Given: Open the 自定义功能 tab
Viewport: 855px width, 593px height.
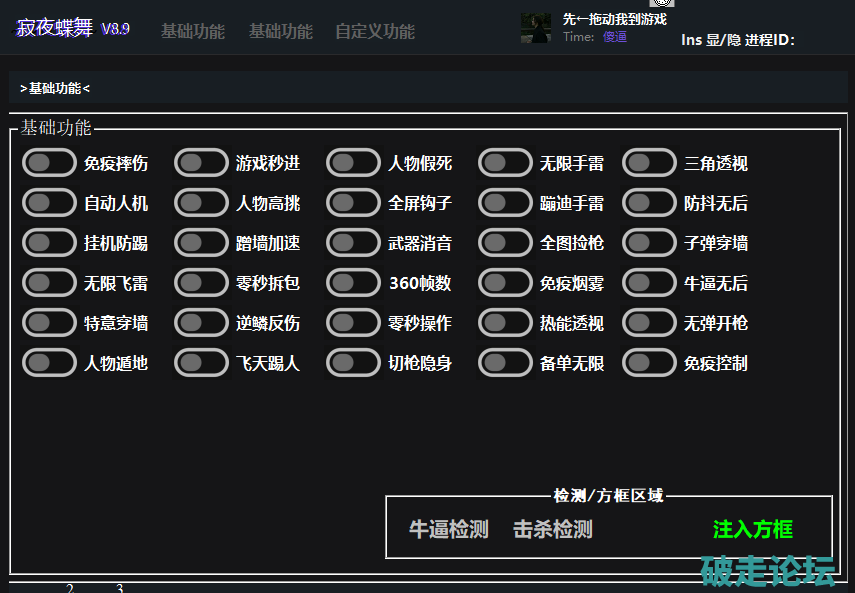Looking at the screenshot, I should pos(375,32).
